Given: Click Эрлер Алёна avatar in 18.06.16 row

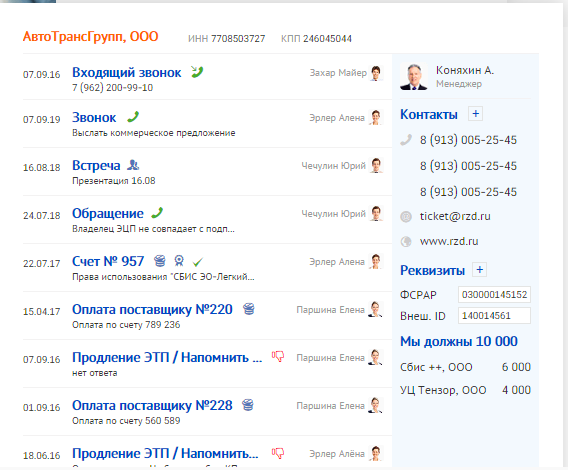Looking at the screenshot, I should pyautogui.click(x=376, y=453).
